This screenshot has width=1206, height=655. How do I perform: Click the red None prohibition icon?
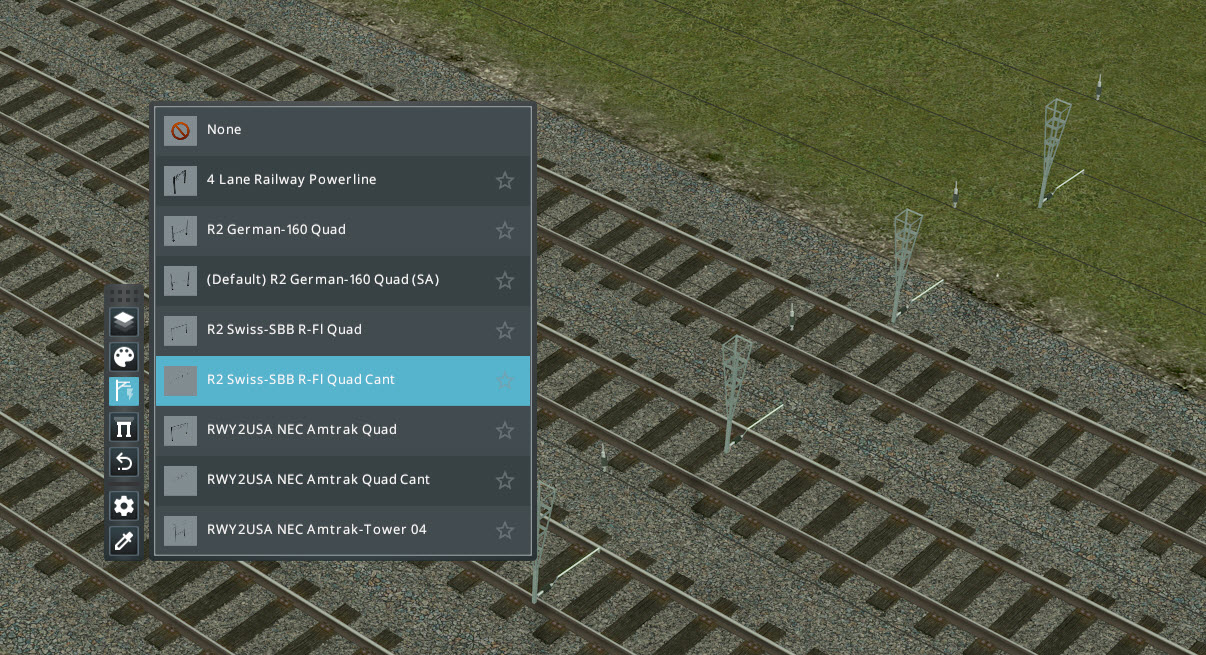click(x=180, y=130)
